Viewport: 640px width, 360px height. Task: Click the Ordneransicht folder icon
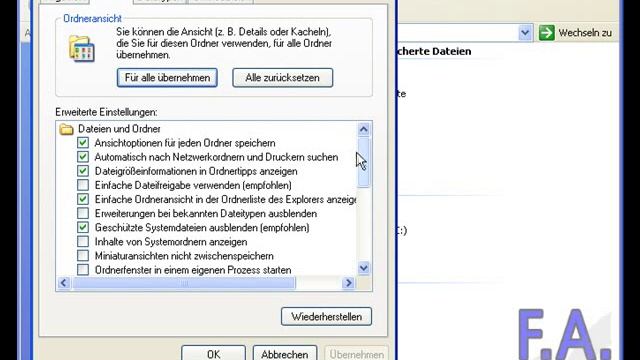point(82,49)
